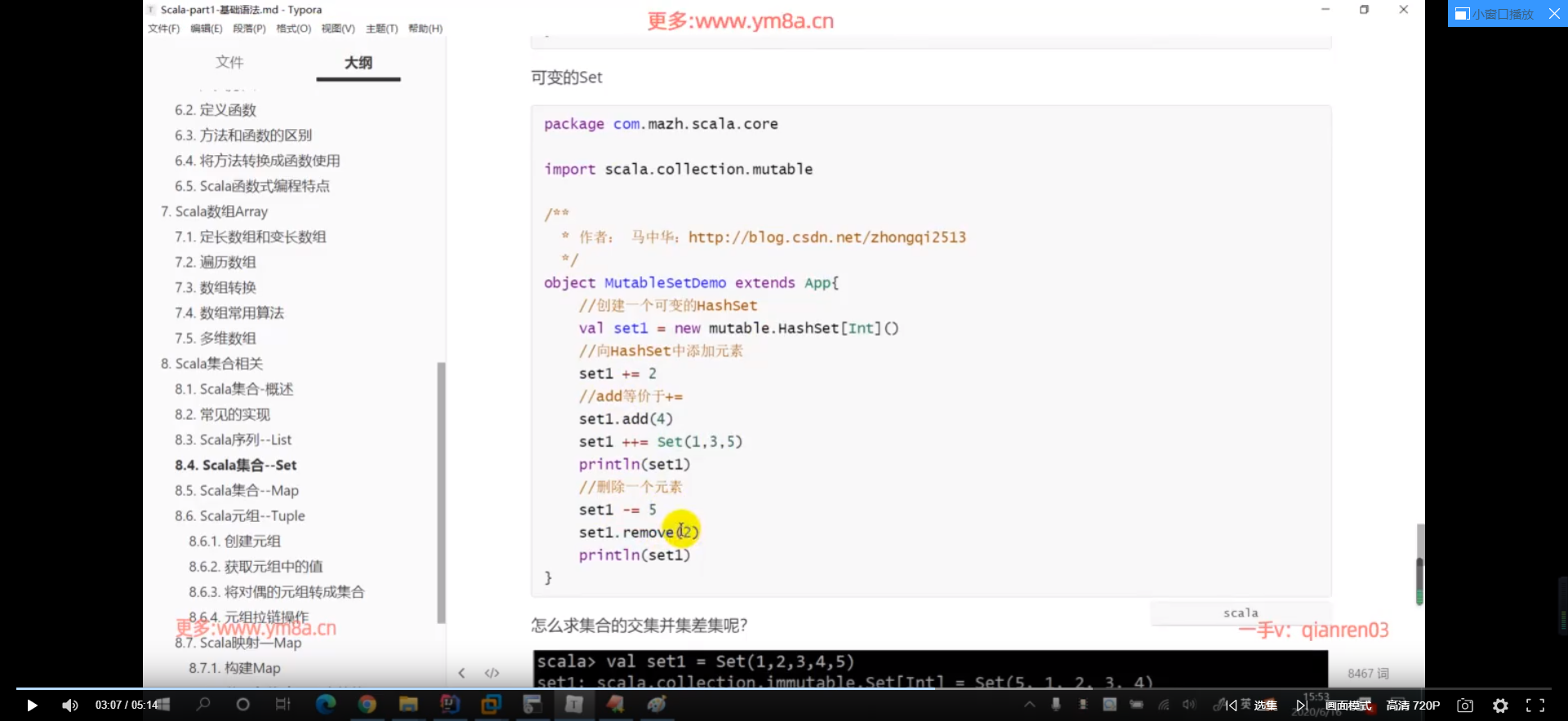Go to previous episode in player
Screen dimensions: 1568x721
[1231, 705]
